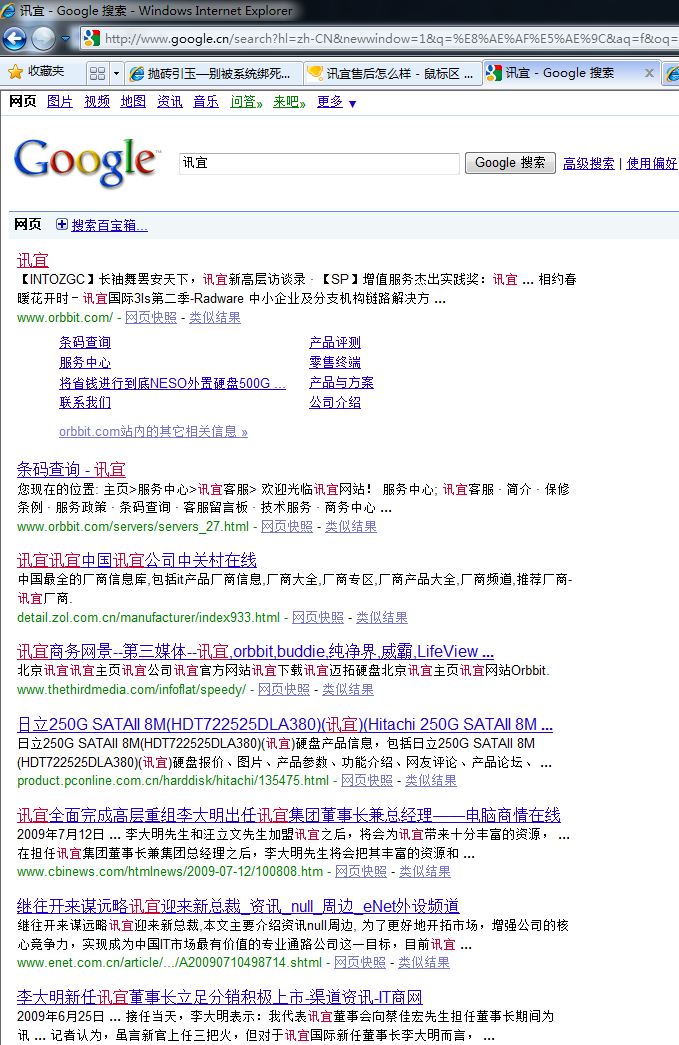Open 网页快照 for www.orbbit.com result

(151, 318)
